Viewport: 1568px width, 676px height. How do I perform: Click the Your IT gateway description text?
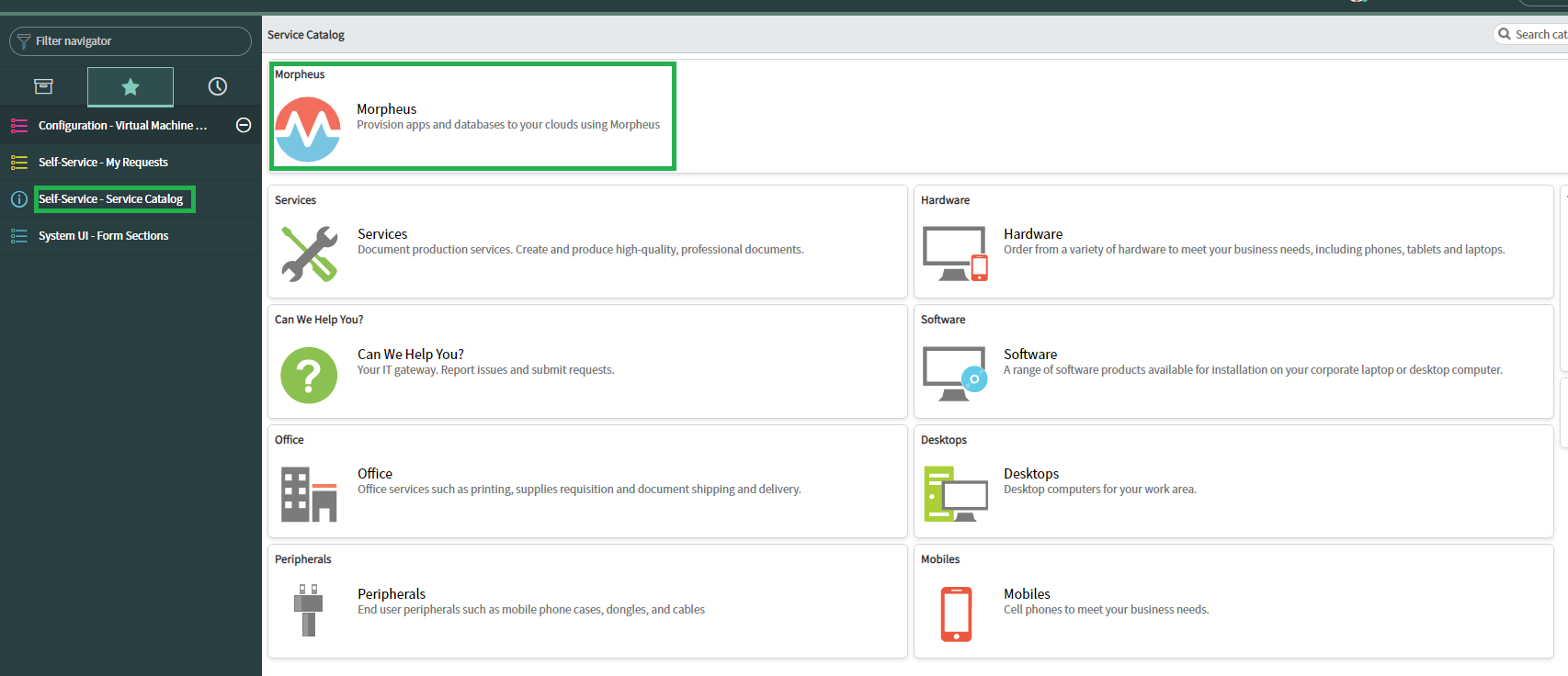click(486, 370)
